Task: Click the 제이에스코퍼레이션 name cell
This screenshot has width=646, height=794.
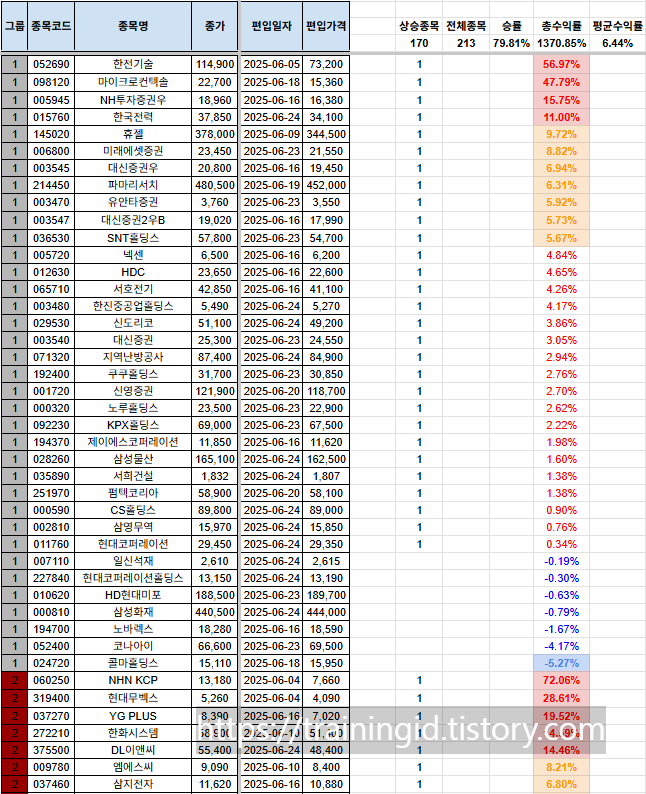Action: click(x=133, y=442)
